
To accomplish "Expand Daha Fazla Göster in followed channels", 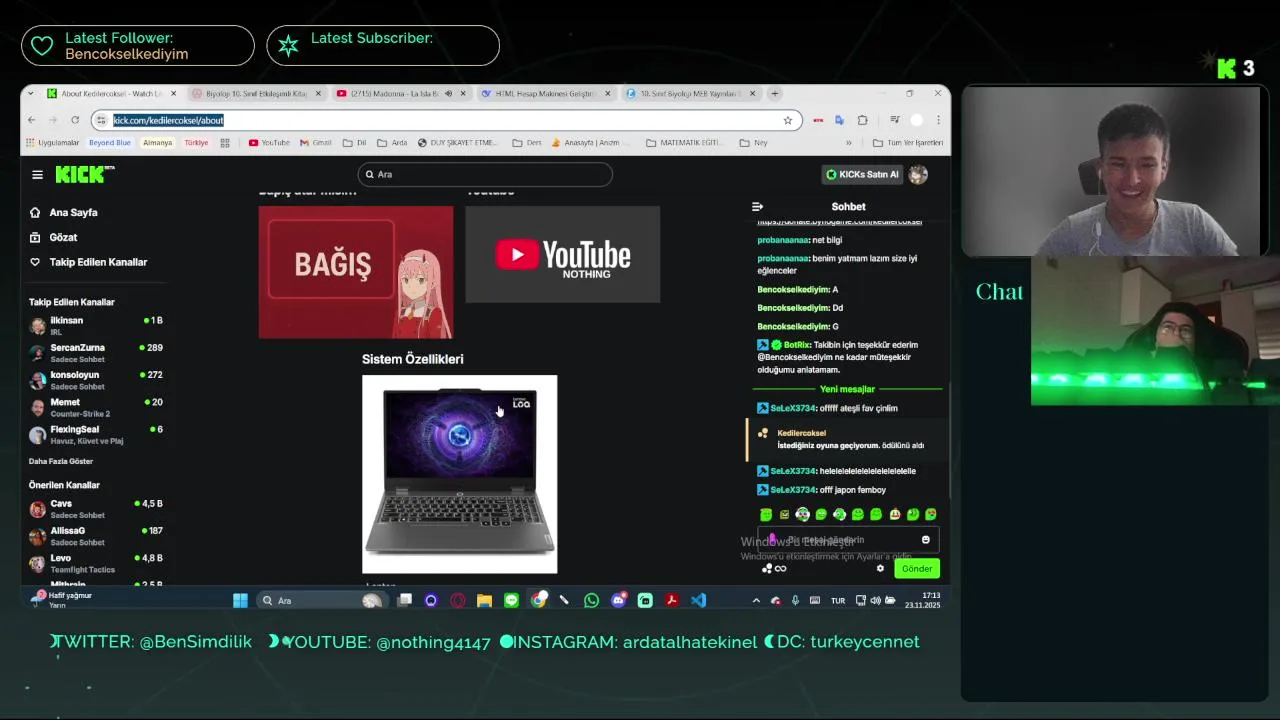I will 61,461.
